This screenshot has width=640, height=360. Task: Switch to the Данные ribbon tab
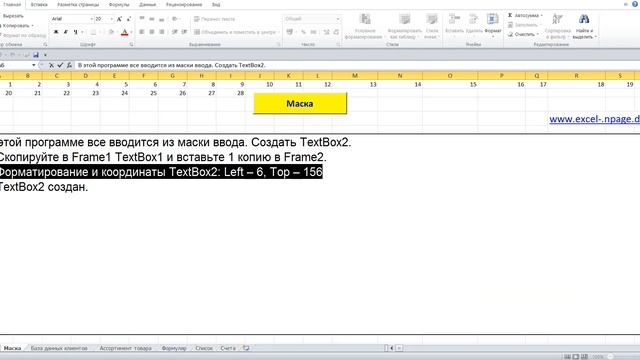coord(147,4)
